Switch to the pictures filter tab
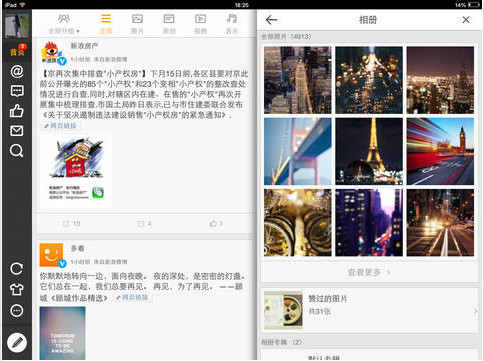Viewport: 484px width, 361px height. pyautogui.click(x=137, y=24)
